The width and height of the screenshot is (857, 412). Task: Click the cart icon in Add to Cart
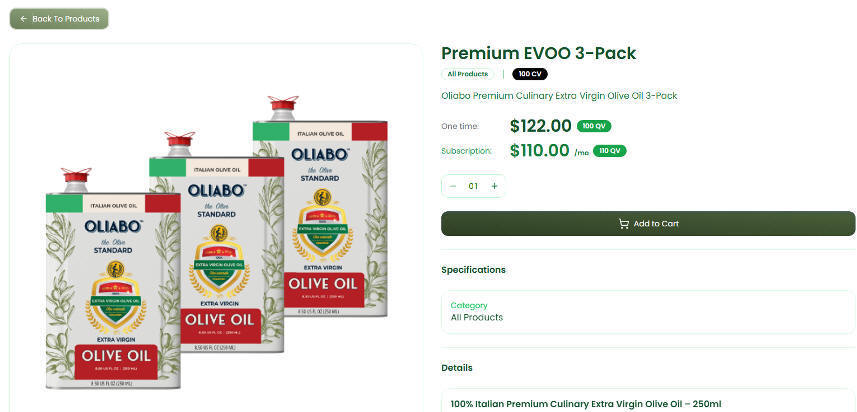point(624,224)
